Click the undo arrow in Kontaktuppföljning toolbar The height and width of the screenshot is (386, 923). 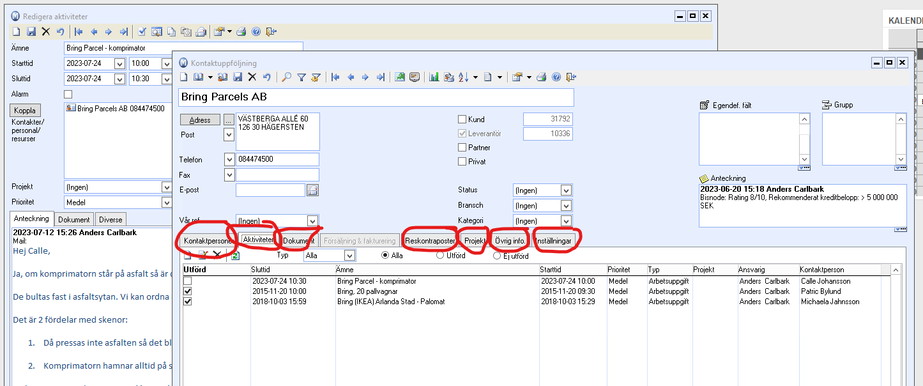[266, 76]
